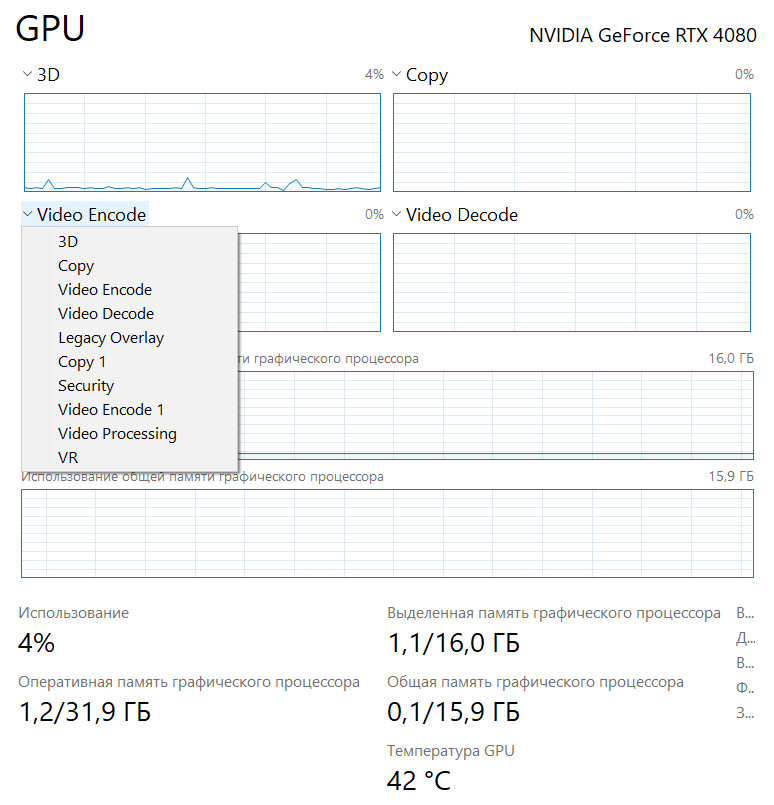Open the 3D graph engine dropdown
774x805 pixels.
(x=41, y=75)
